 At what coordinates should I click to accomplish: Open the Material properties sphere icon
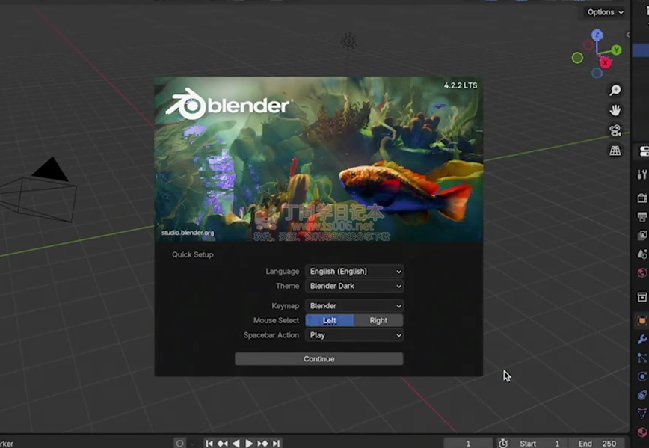[x=642, y=432]
